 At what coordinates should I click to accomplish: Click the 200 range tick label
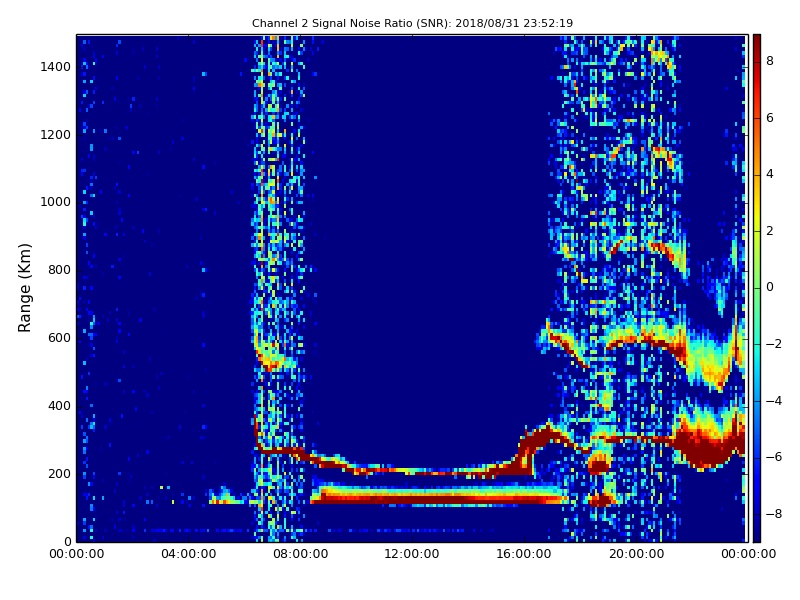coord(59,473)
